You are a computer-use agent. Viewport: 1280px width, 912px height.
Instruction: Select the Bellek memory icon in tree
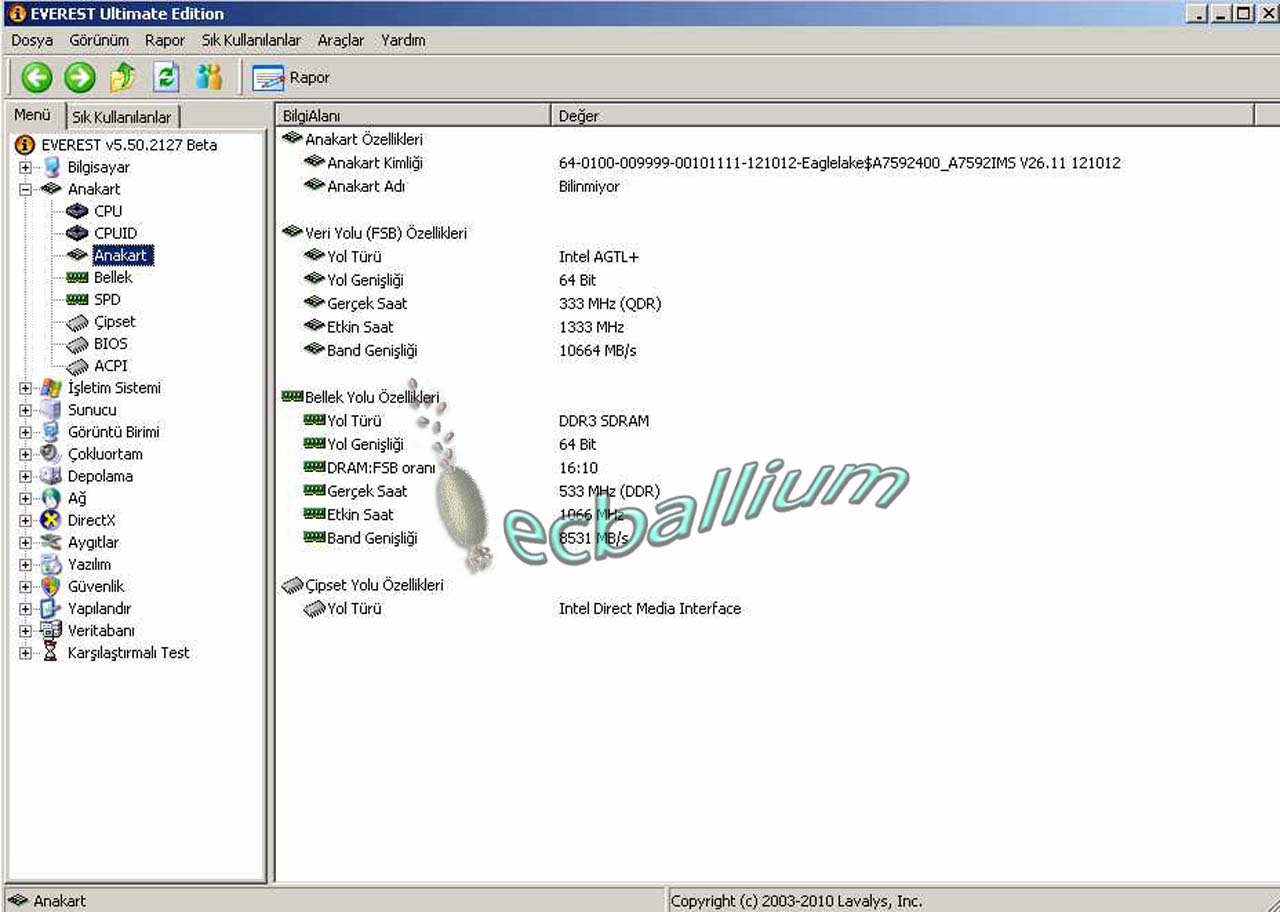pyautogui.click(x=77, y=277)
